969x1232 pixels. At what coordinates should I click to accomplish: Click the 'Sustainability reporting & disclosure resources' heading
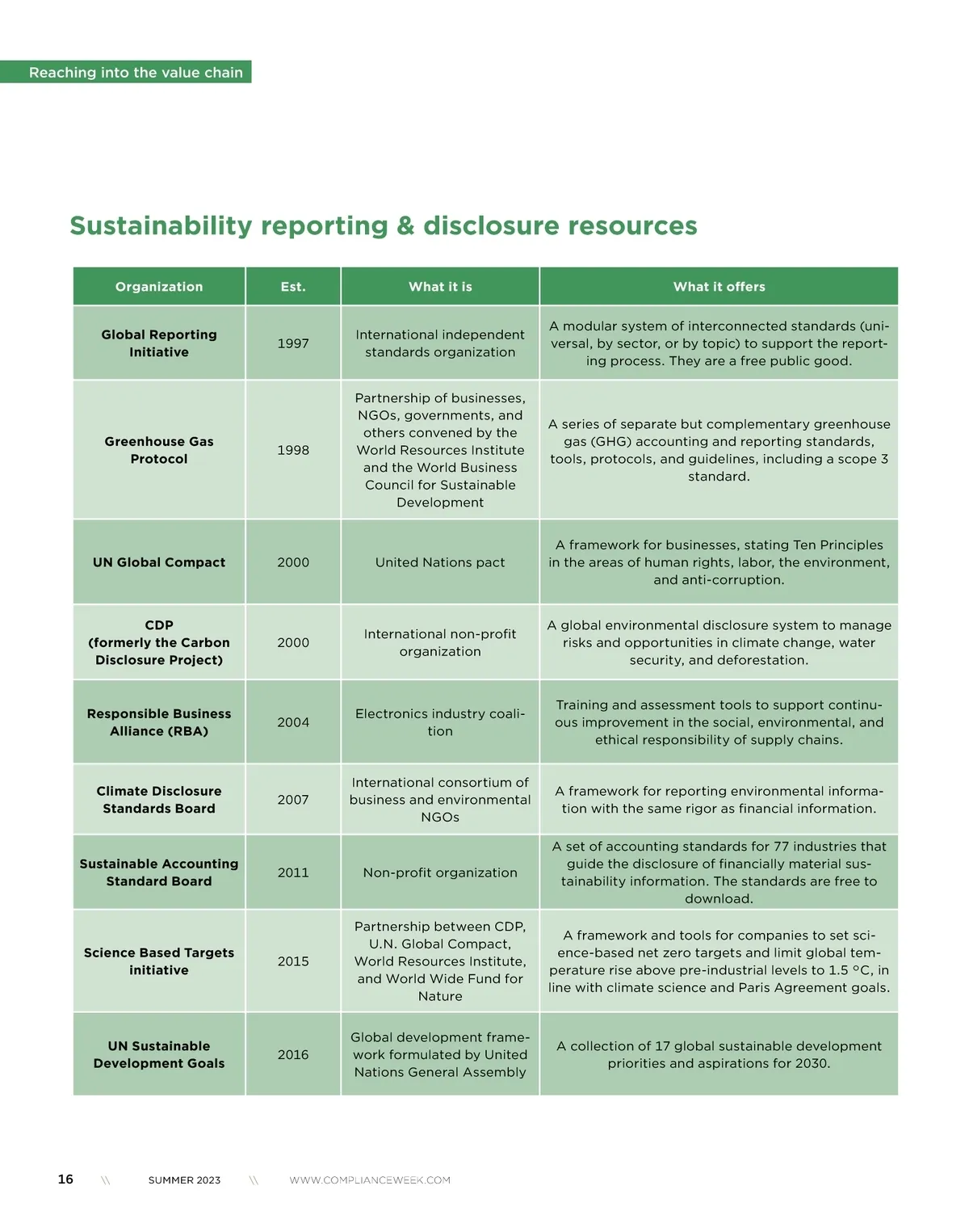tap(383, 225)
